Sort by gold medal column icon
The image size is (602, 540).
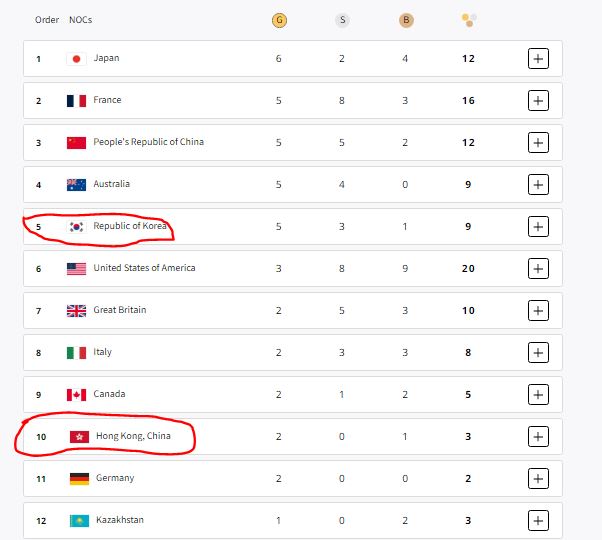[279, 20]
